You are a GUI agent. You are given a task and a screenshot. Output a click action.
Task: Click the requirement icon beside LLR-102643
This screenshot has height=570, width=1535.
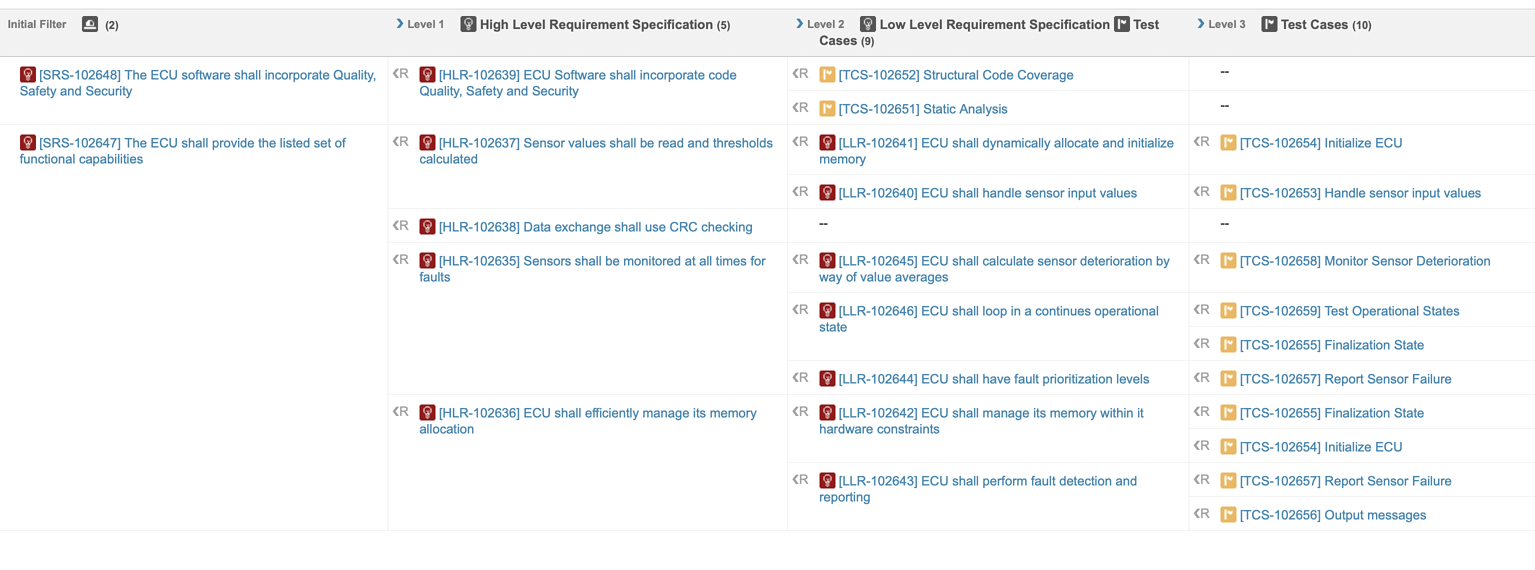point(827,481)
